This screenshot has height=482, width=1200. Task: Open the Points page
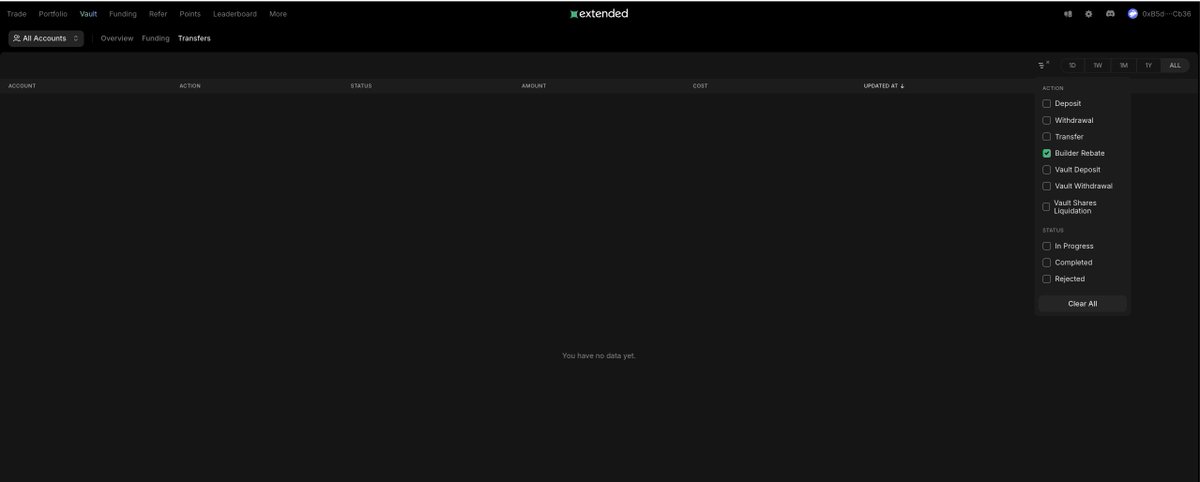click(x=190, y=14)
